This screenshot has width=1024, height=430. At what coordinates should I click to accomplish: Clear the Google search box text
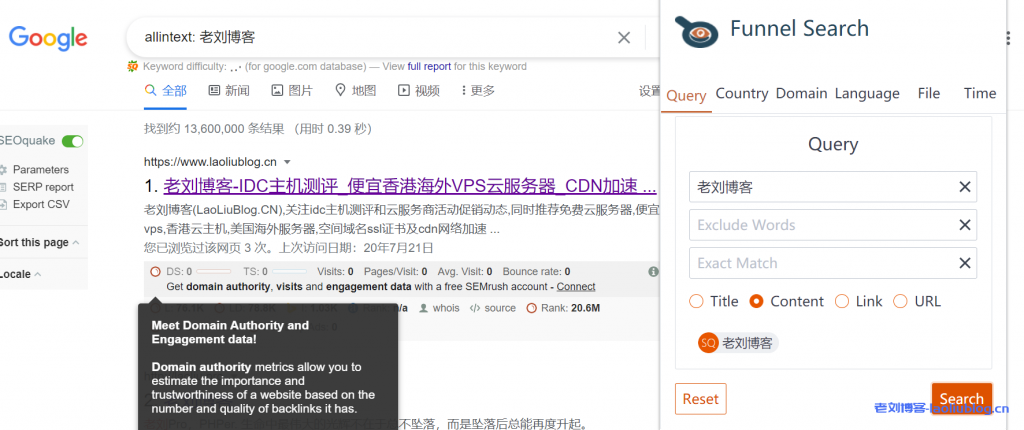623,38
